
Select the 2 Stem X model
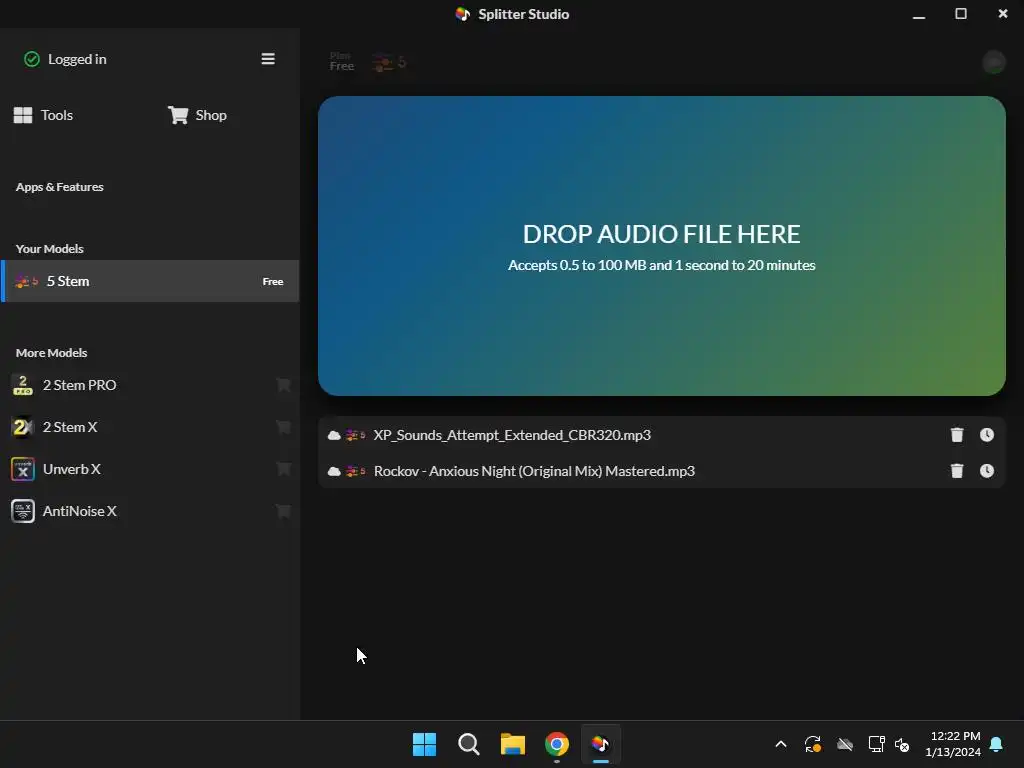point(150,427)
